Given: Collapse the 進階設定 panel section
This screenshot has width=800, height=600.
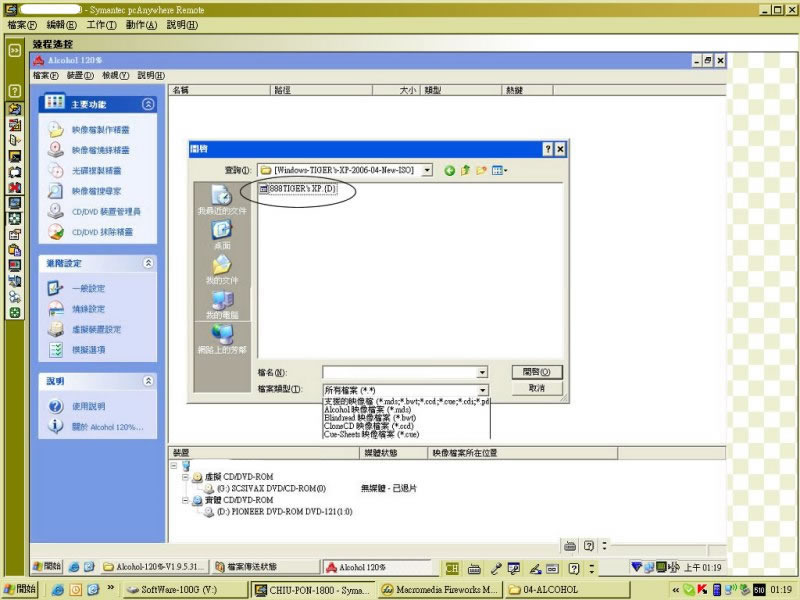Looking at the screenshot, I should [x=148, y=263].
